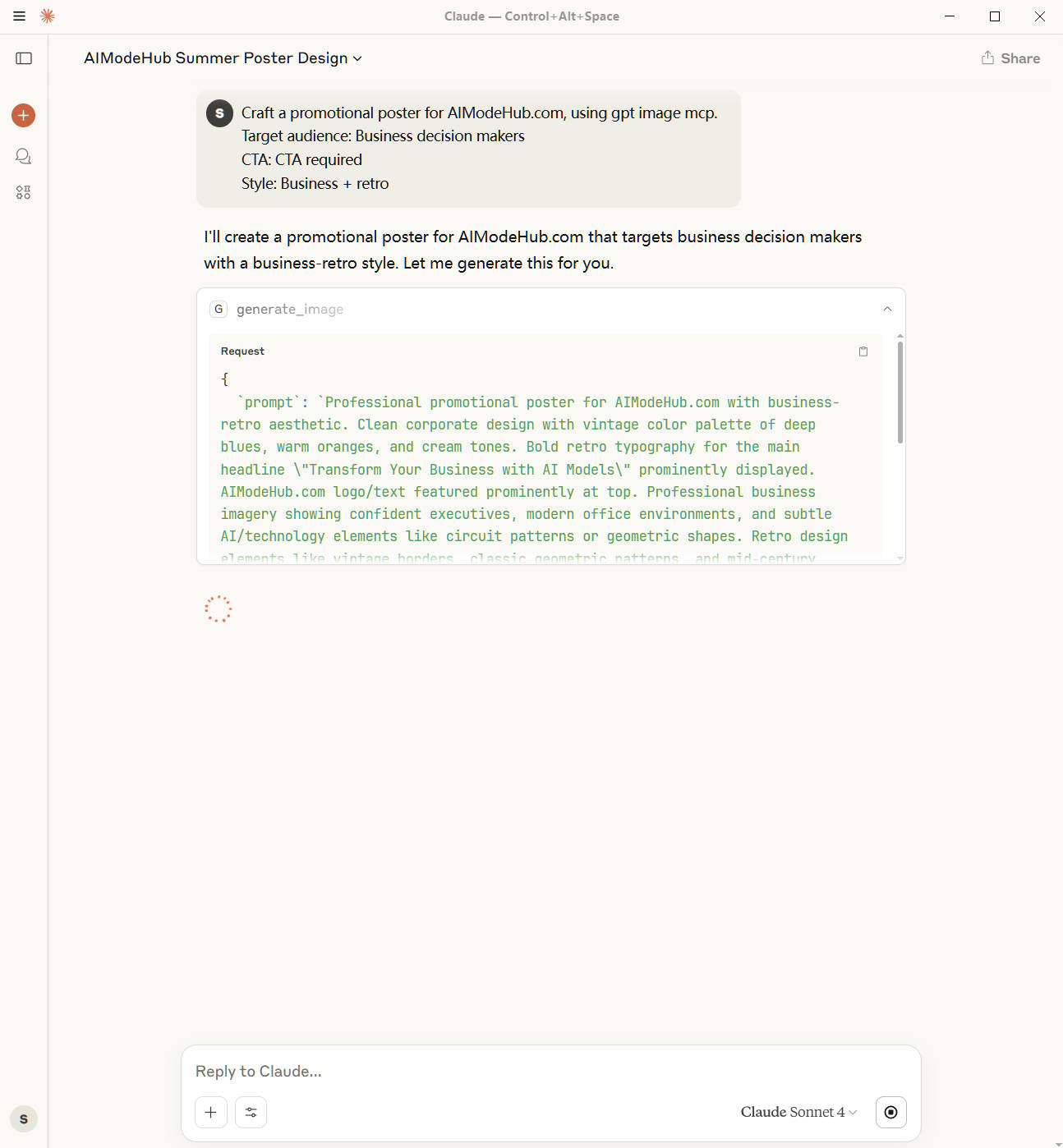Open the projects shapes icon in sidebar
Screen dimensions: 1063x1148
coord(23,191)
